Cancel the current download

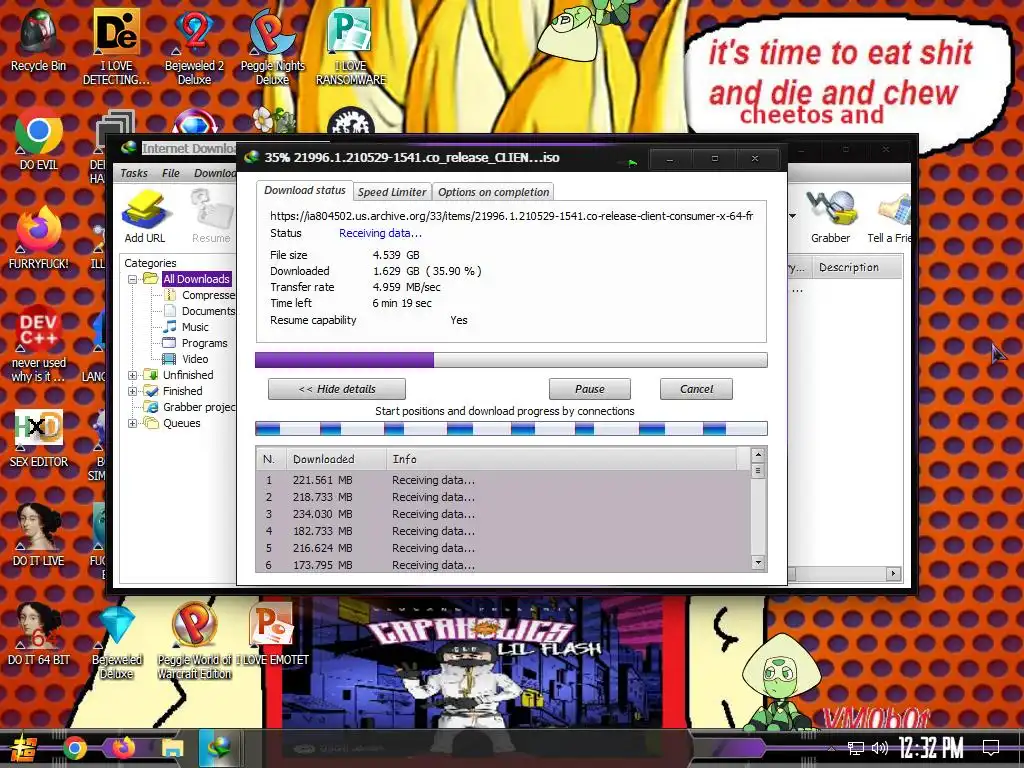pos(696,389)
